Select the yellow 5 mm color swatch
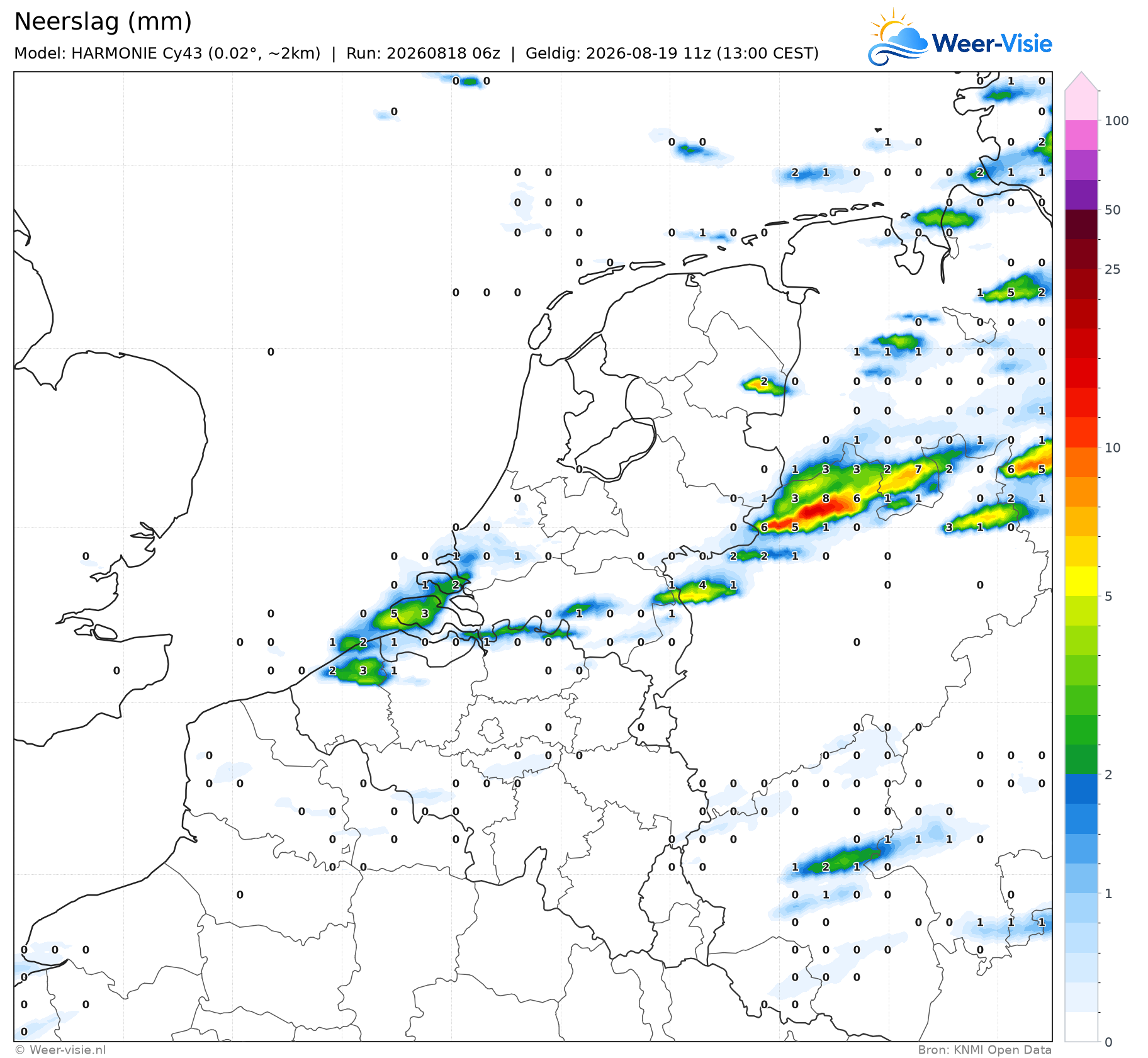Image resolution: width=1148 pixels, height=1058 pixels. [1081, 581]
